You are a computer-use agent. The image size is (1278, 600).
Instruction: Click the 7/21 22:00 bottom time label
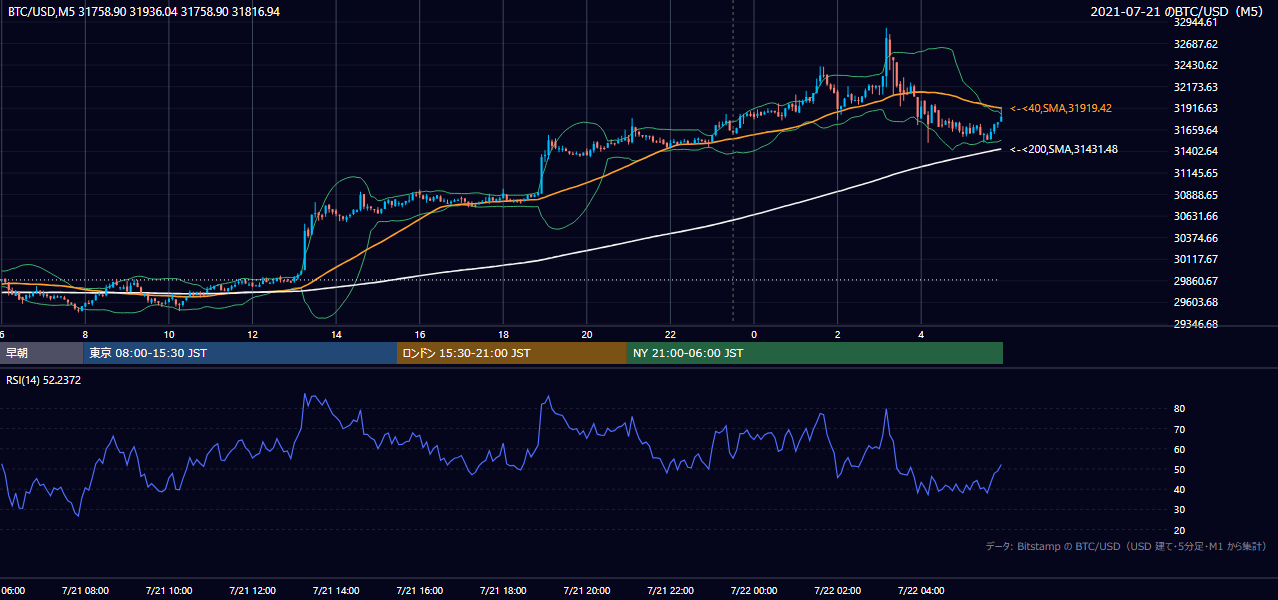[670, 591]
